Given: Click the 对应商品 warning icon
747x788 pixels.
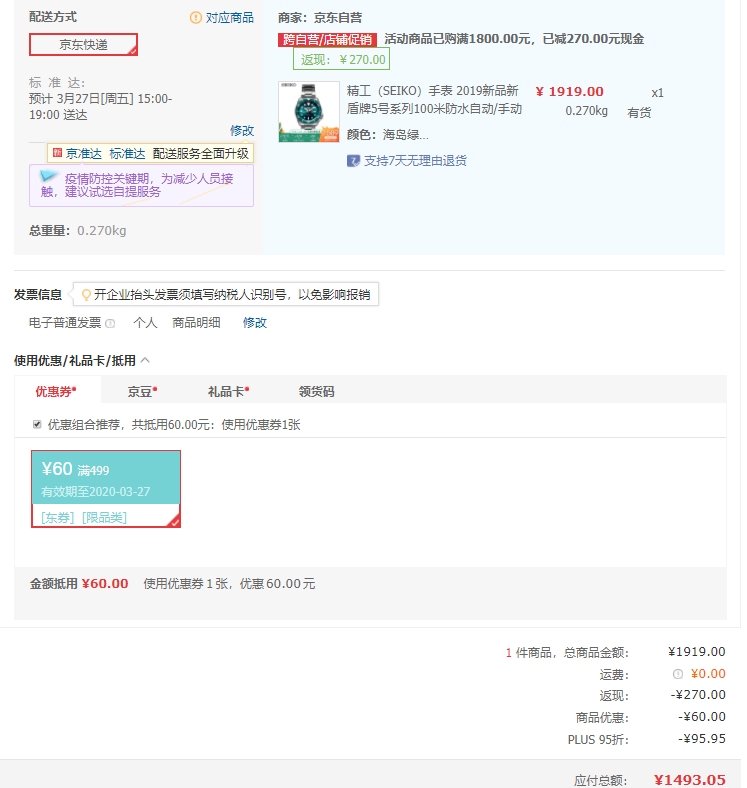Looking at the screenshot, I should point(196,18).
